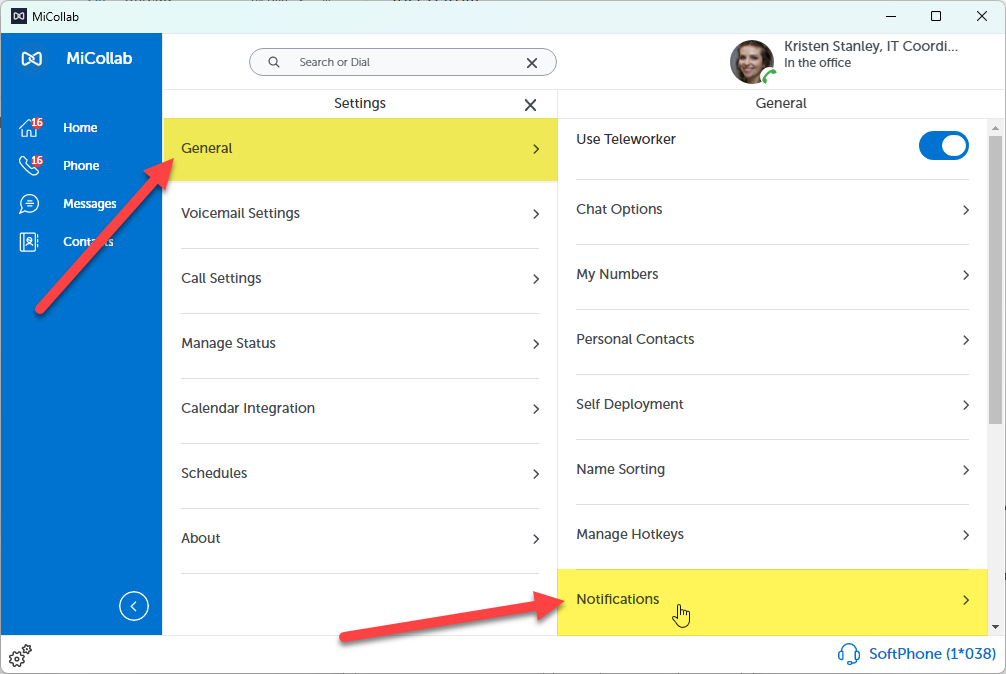1006x674 pixels.
Task: Expand General settings chevron
Action: coord(536,149)
